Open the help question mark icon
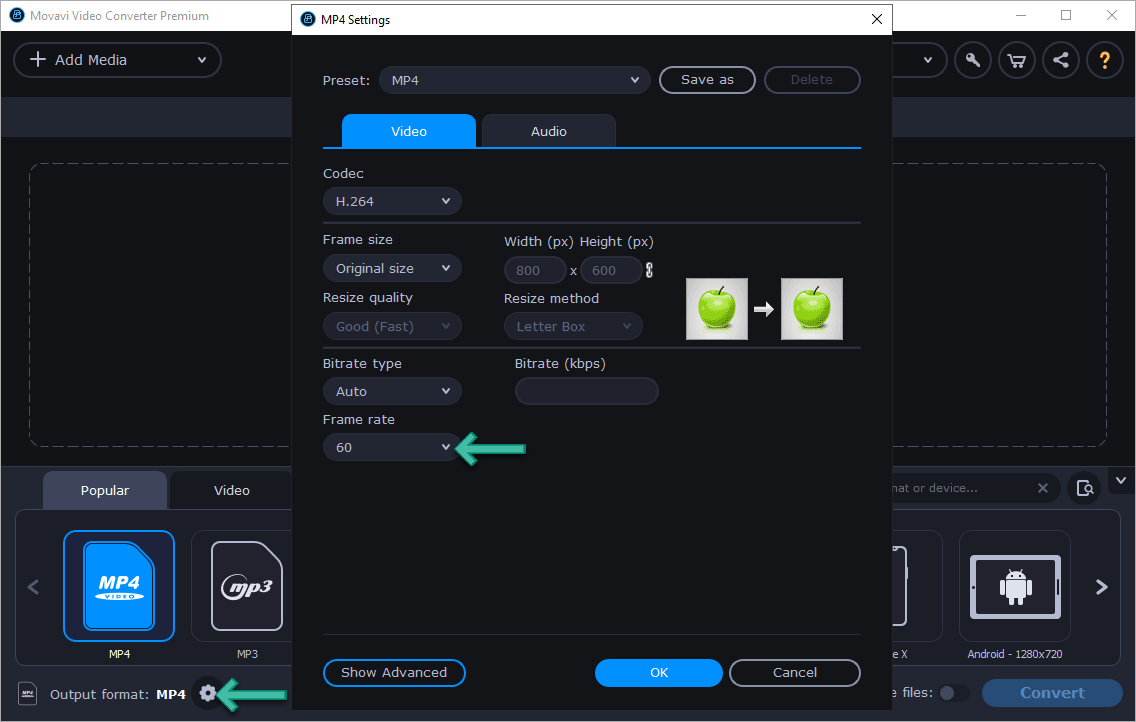The image size is (1136, 722). pos(1104,60)
